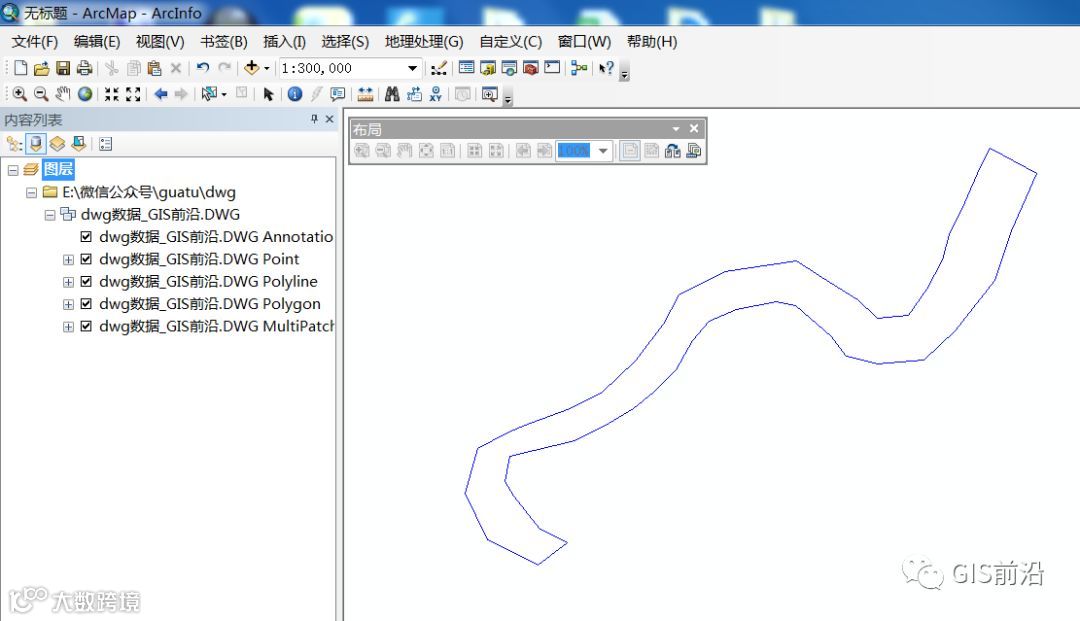Open Add Data dropdown arrow
Screen dimensions: 1080x621
pyautogui.click(x=267, y=68)
